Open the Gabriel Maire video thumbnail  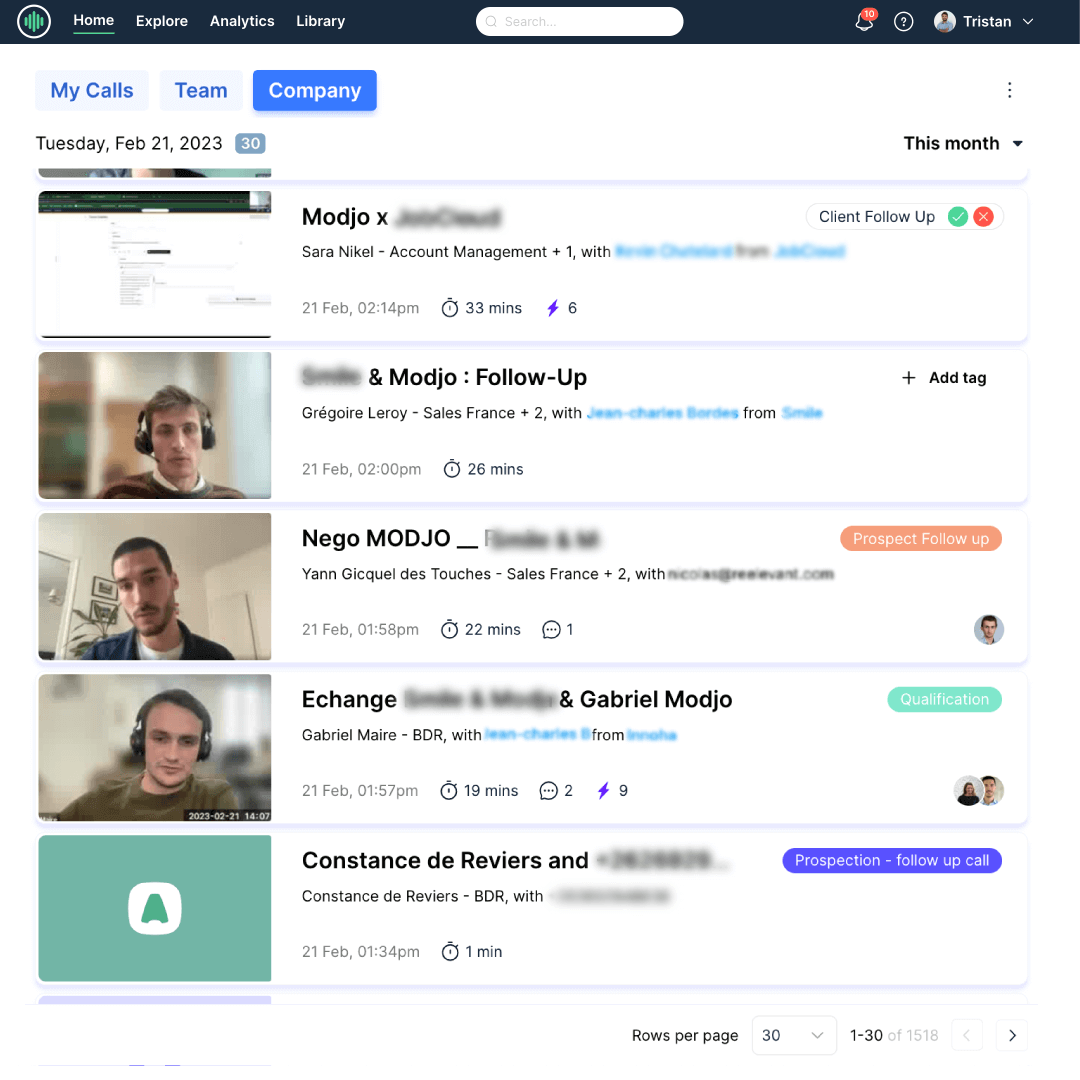tap(155, 747)
